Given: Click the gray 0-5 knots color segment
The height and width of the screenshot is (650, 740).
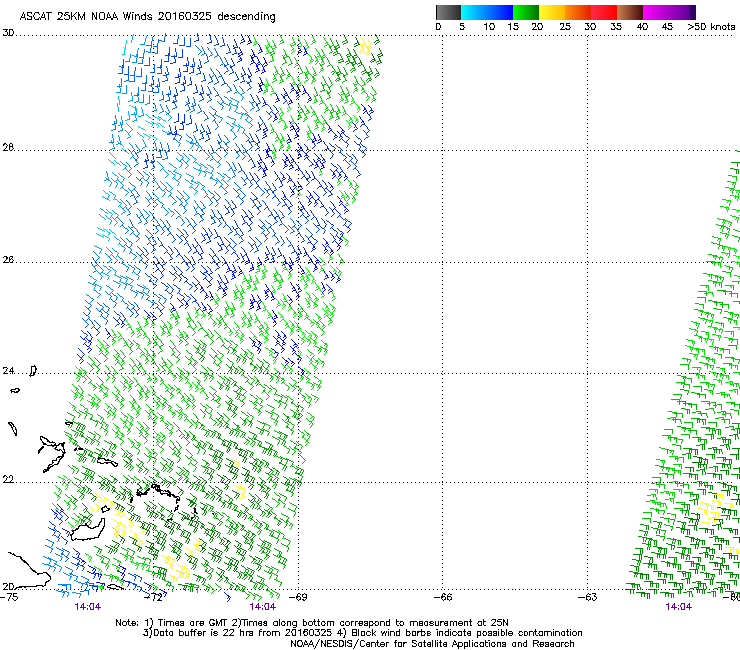Looking at the screenshot, I should pyautogui.click(x=448, y=12).
